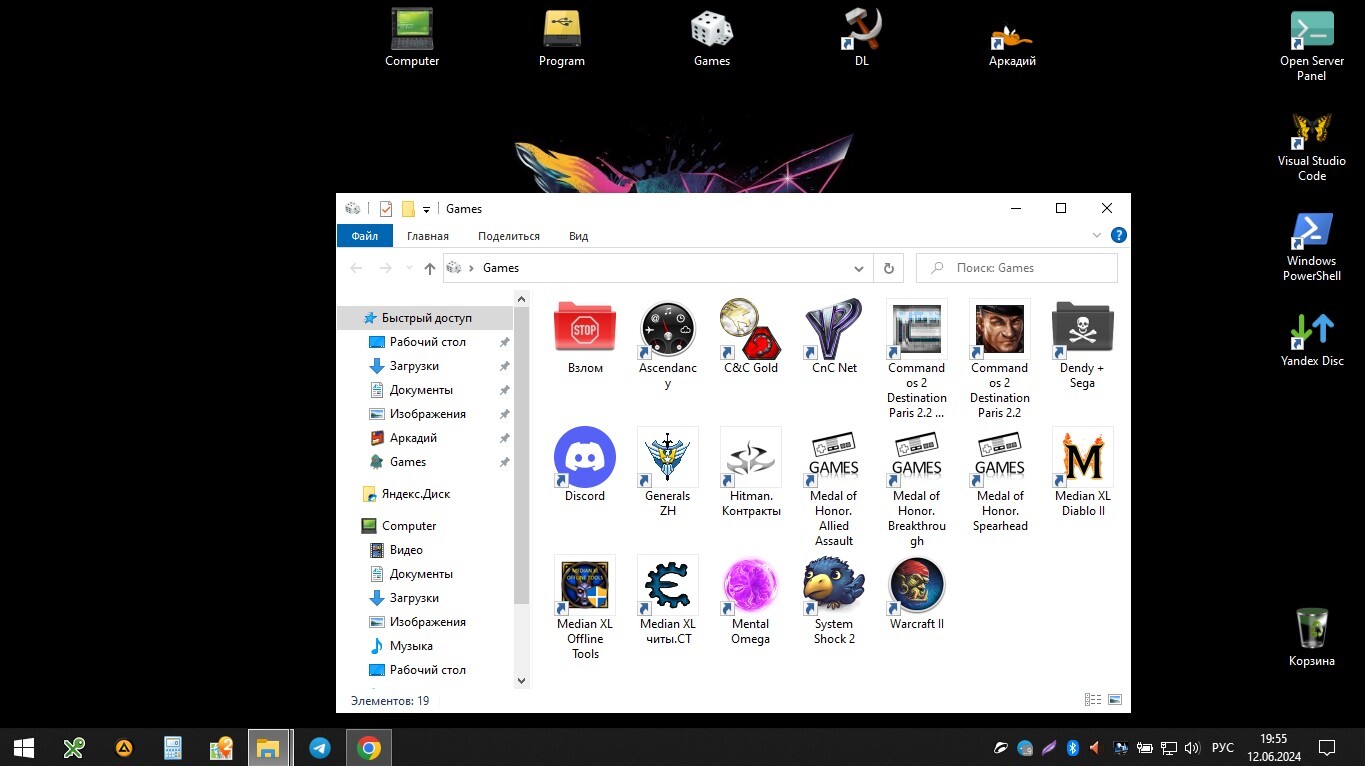
Task: Select Medal of Honor. Spearhead shortcut
Action: tap(1000, 480)
